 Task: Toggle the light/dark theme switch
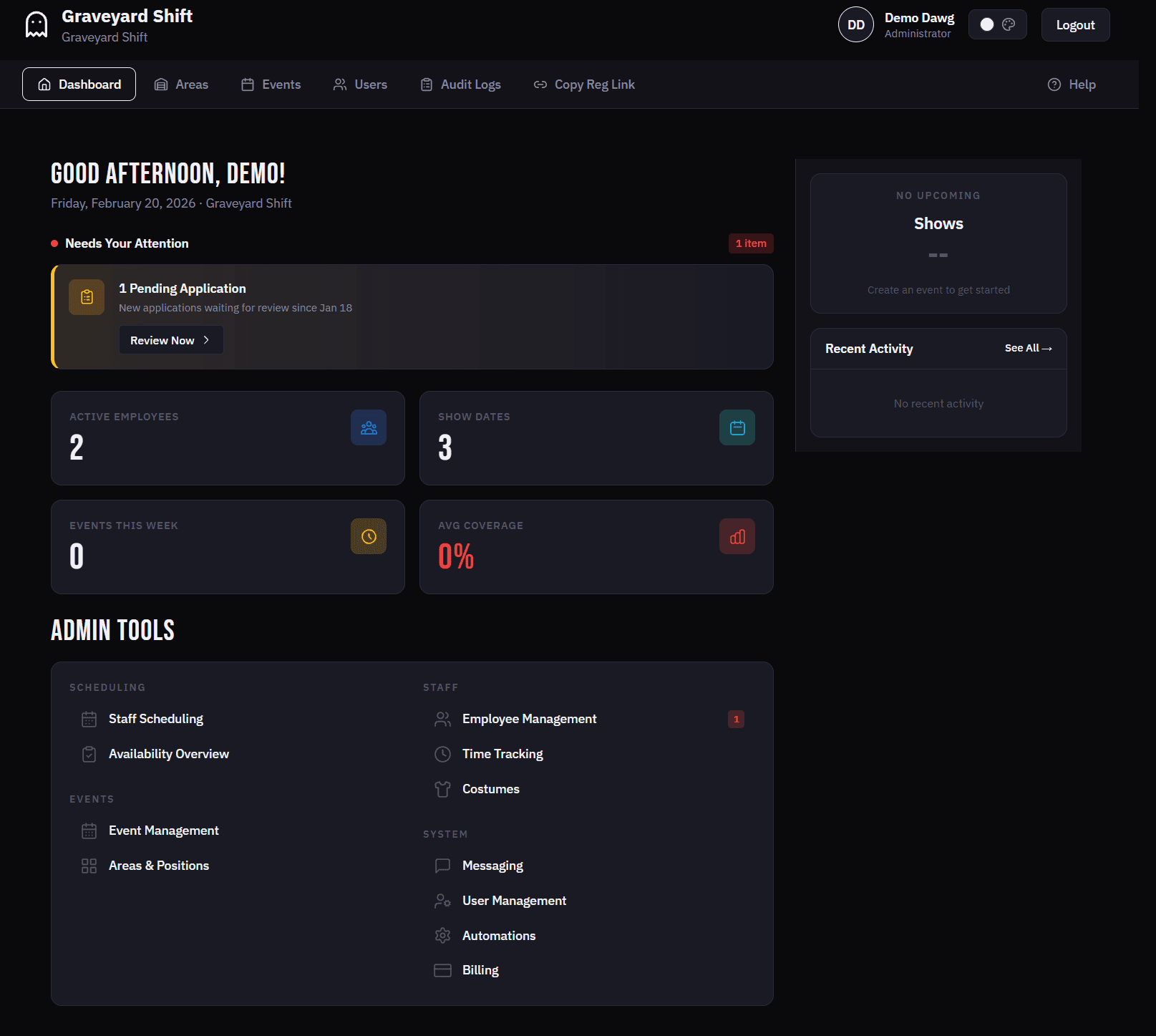986,24
